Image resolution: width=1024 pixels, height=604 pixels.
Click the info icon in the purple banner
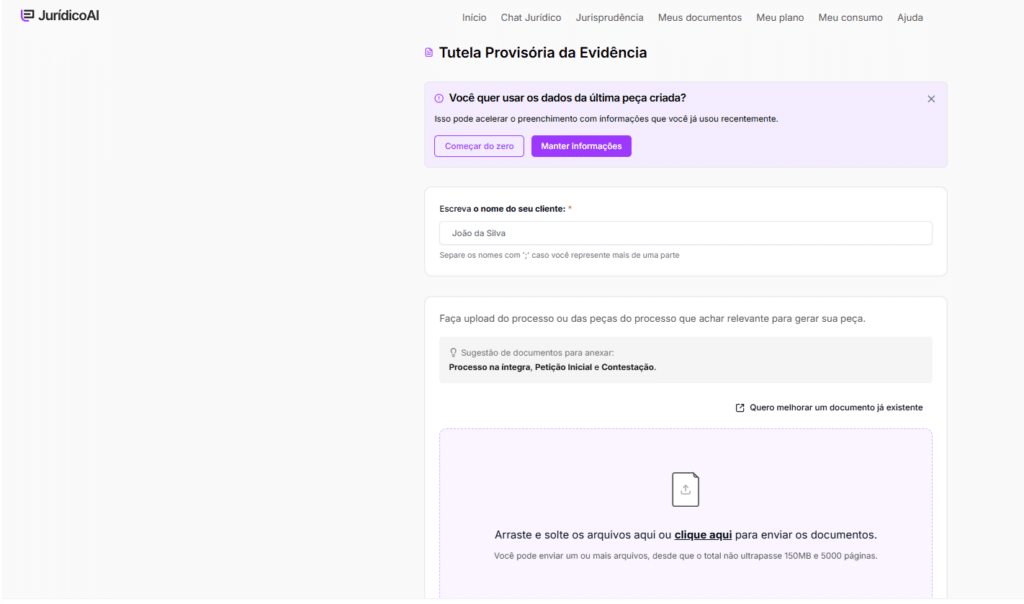438,98
